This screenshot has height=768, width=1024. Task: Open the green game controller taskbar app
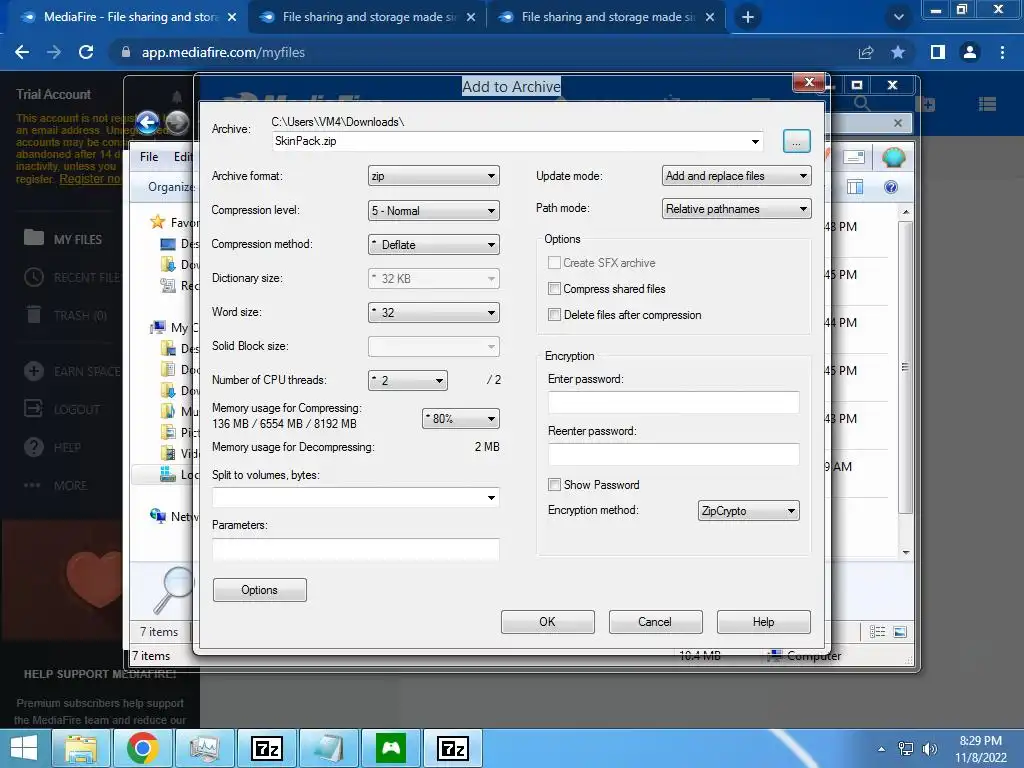click(391, 748)
